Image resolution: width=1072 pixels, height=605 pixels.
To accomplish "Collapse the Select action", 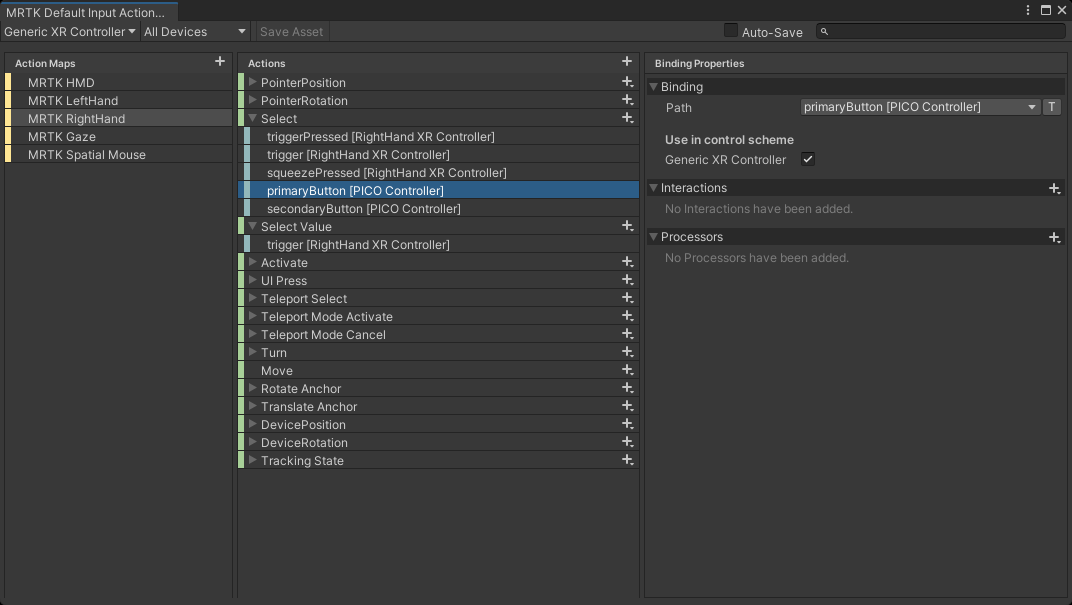I will click(x=252, y=118).
